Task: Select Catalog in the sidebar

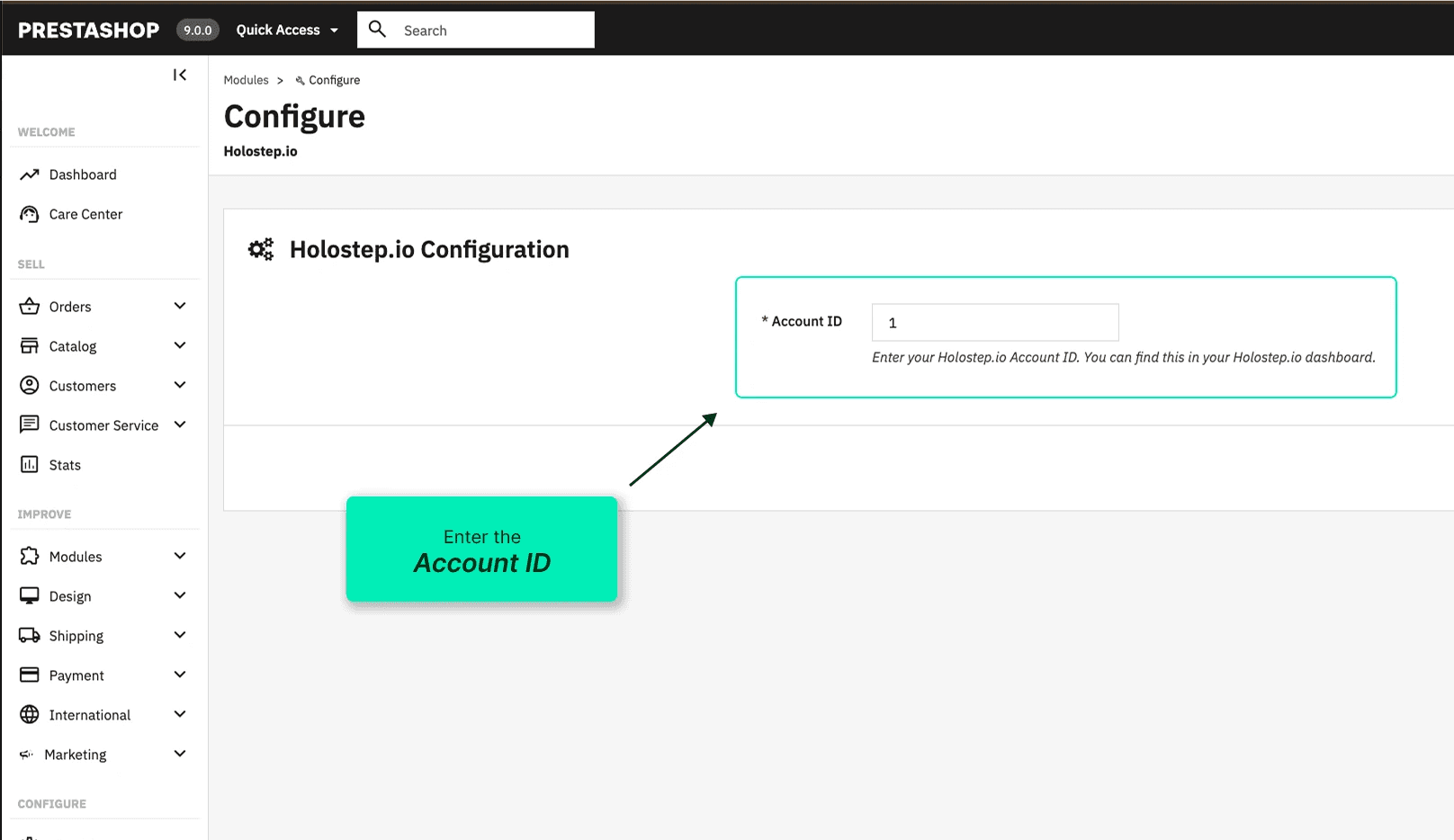Action: (x=73, y=346)
